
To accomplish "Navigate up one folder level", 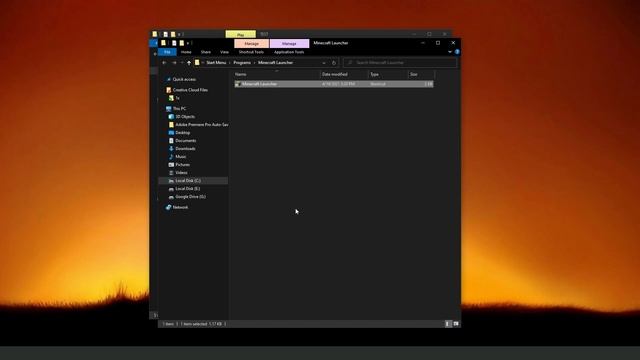I will (189, 63).
